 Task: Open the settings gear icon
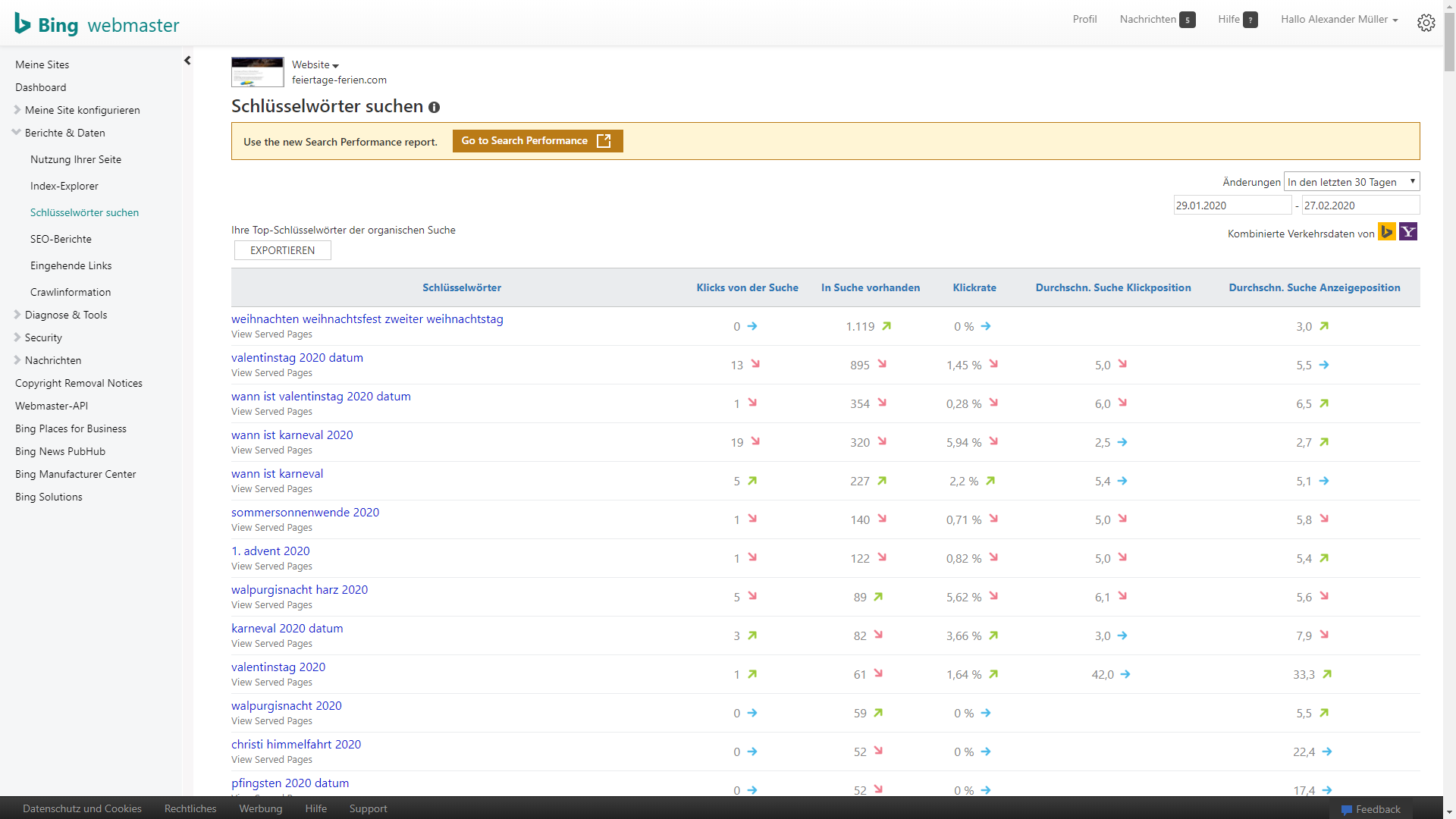(x=1426, y=23)
